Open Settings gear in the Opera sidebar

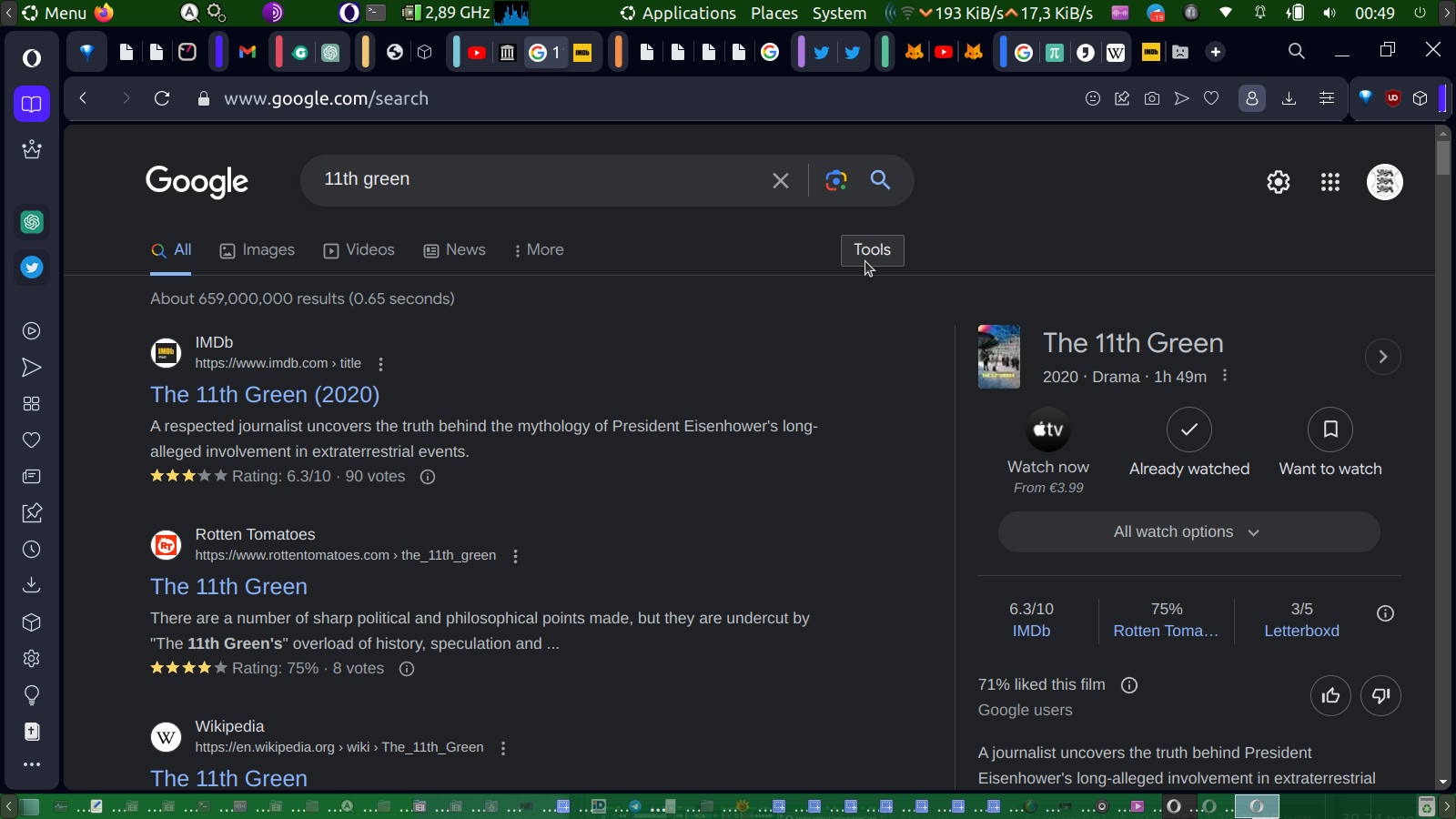[x=32, y=659]
